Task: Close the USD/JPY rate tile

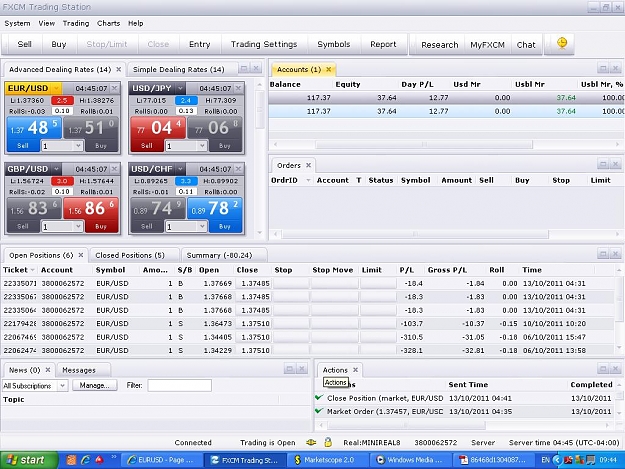Action: (x=238, y=88)
